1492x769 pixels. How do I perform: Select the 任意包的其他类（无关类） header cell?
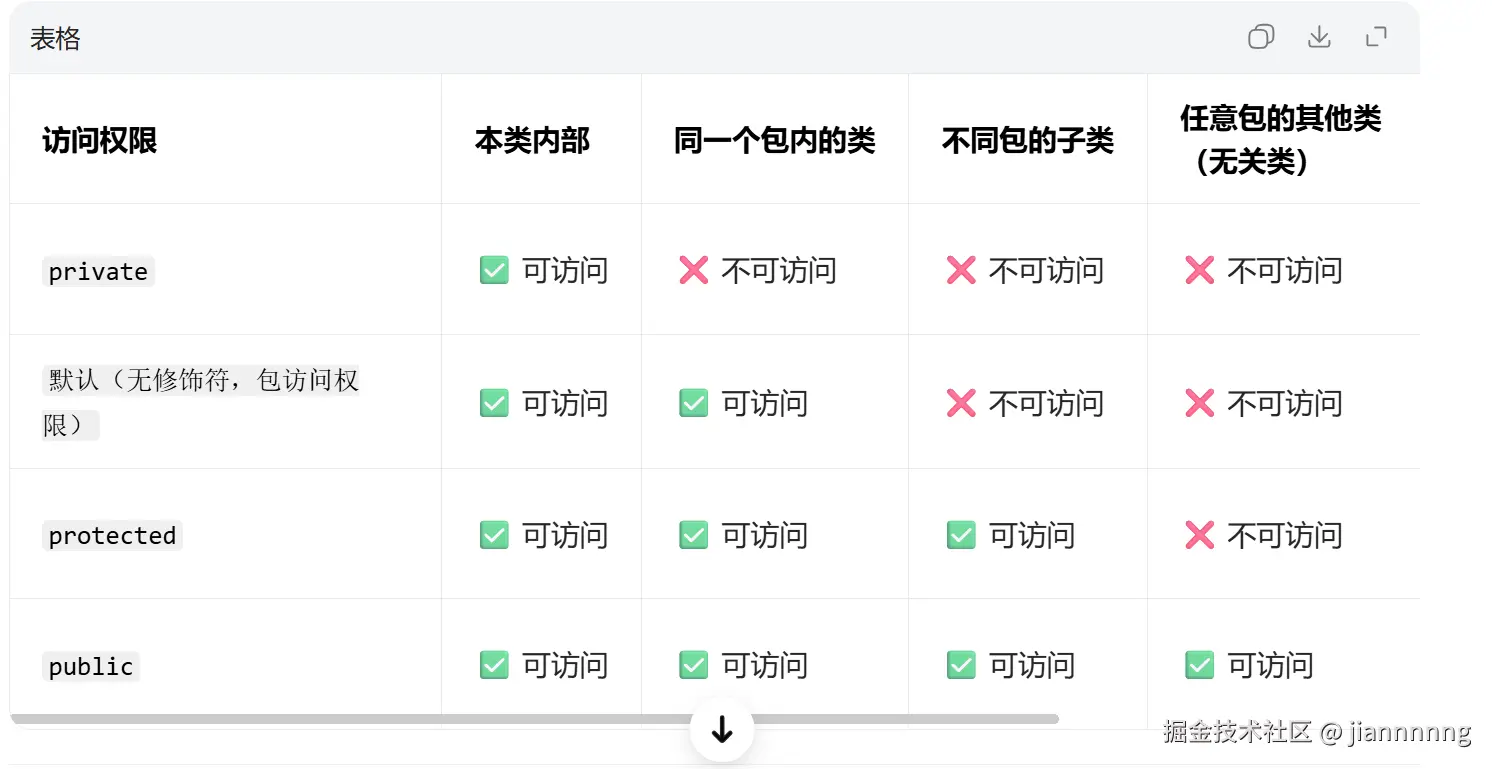point(1283,139)
